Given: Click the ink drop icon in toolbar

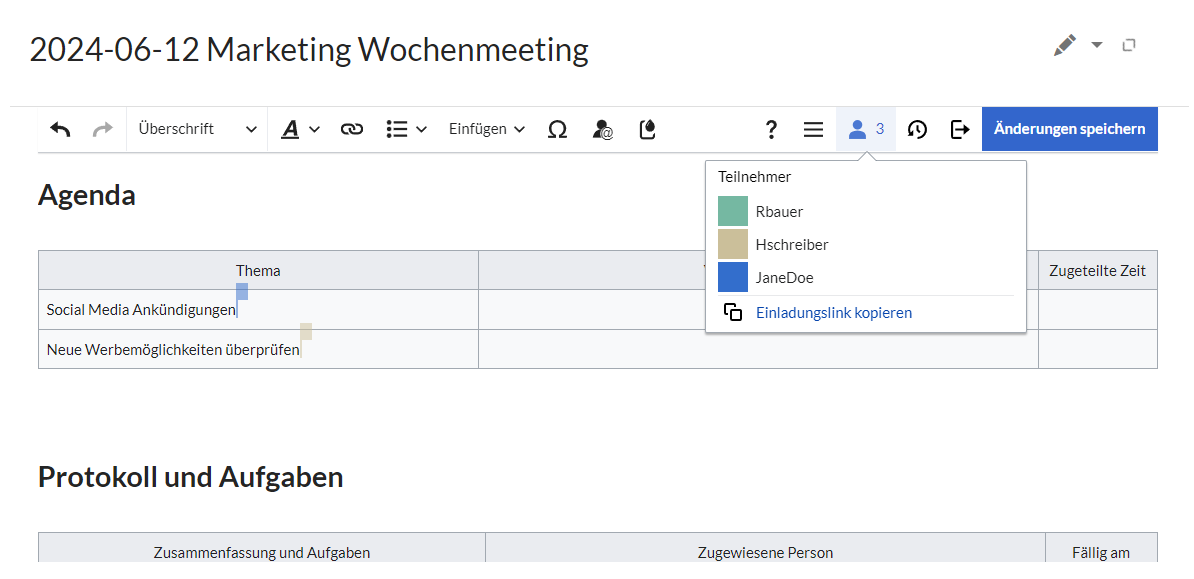Looking at the screenshot, I should pyautogui.click(x=648, y=129).
